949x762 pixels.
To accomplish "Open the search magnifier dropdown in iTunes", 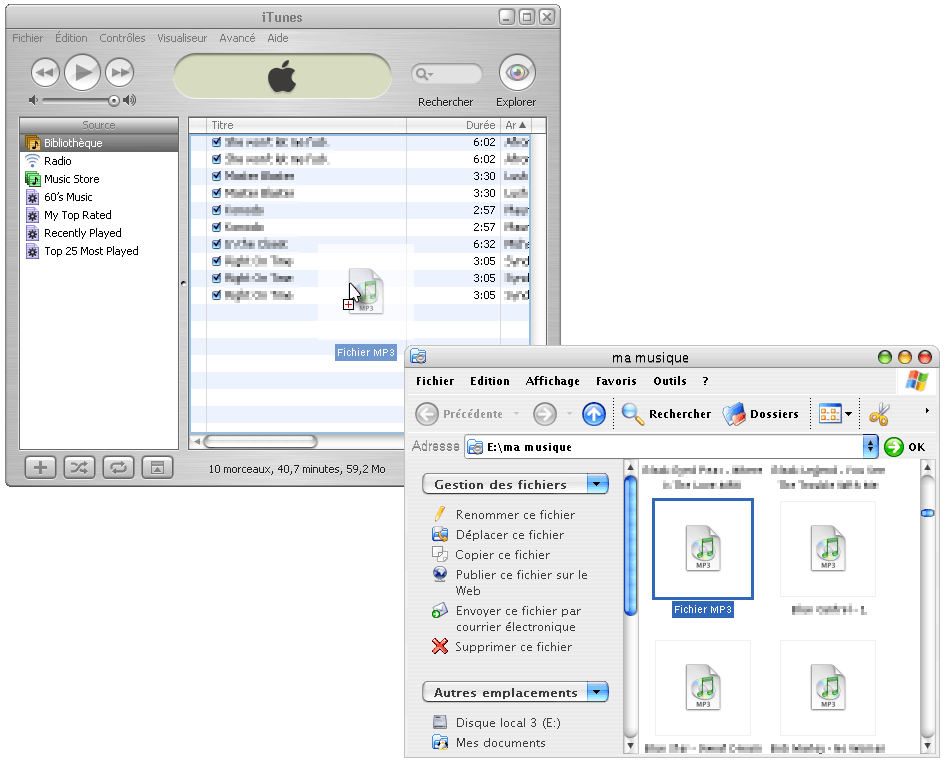I will (x=424, y=74).
